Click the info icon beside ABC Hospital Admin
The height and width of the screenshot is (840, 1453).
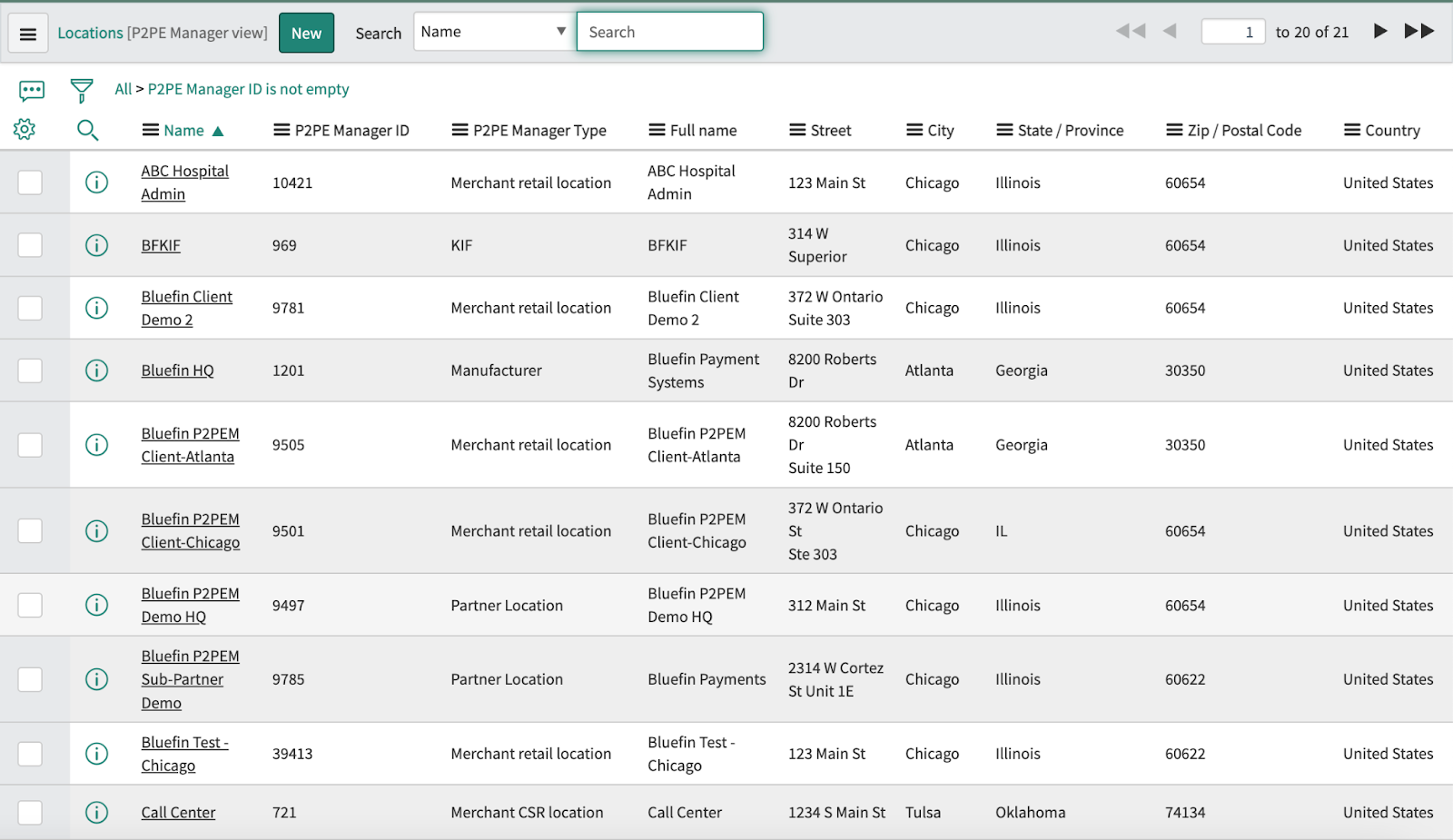(x=96, y=182)
